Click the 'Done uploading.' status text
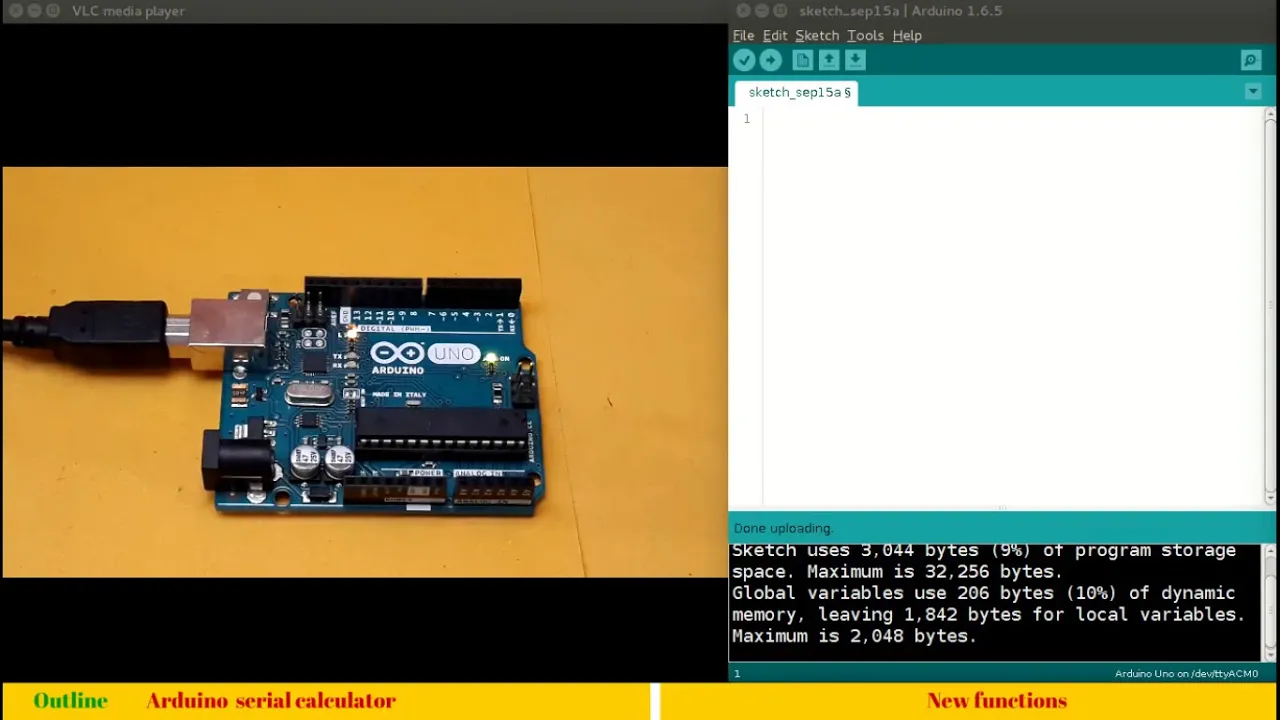This screenshot has width=1280, height=720. pos(783,528)
